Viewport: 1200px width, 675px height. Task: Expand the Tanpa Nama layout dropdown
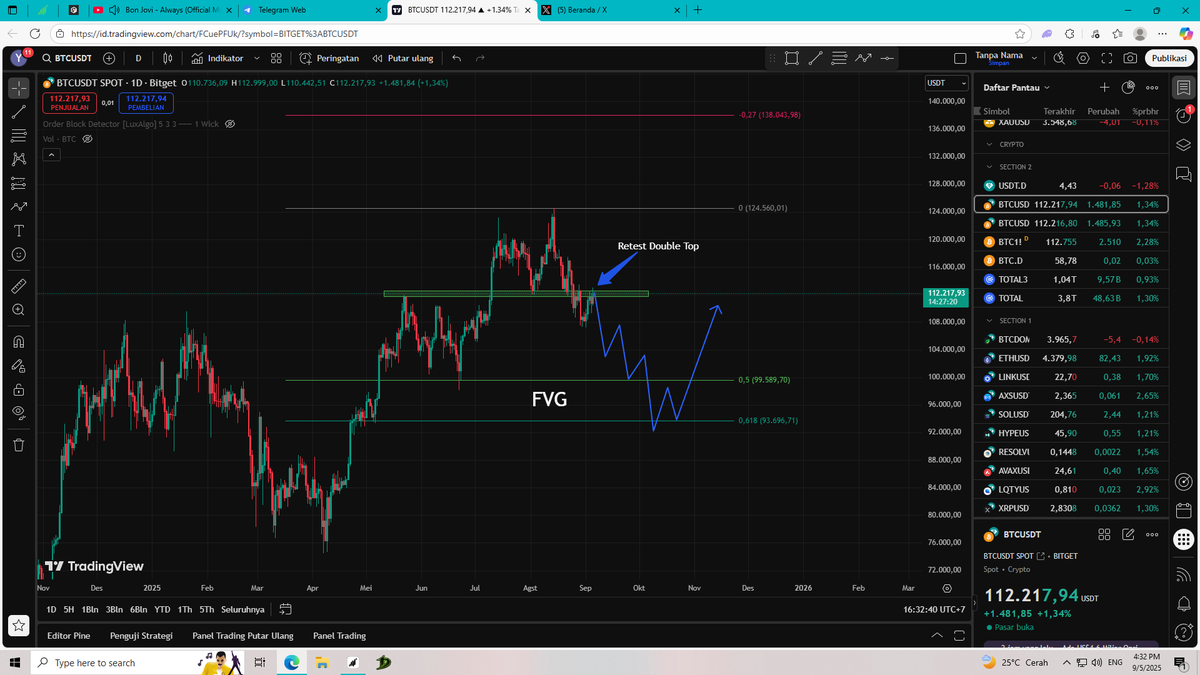(1033, 58)
